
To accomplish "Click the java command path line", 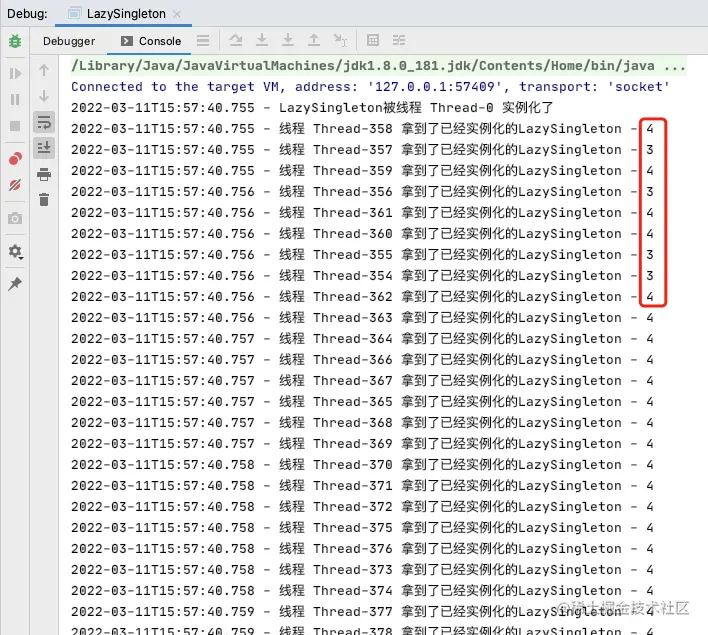I will coord(378,66).
